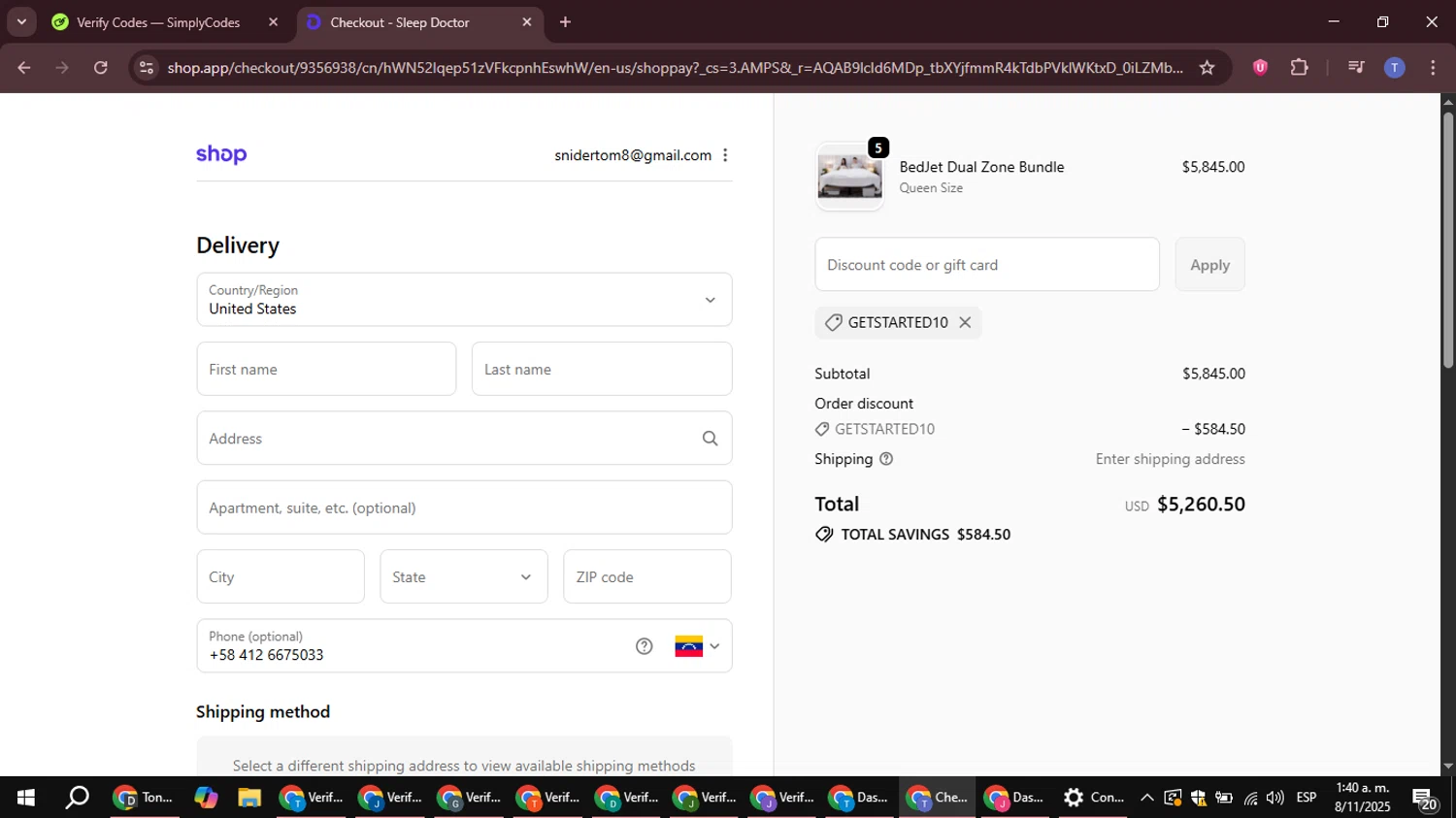
Task: Click the City field
Action: [281, 576]
